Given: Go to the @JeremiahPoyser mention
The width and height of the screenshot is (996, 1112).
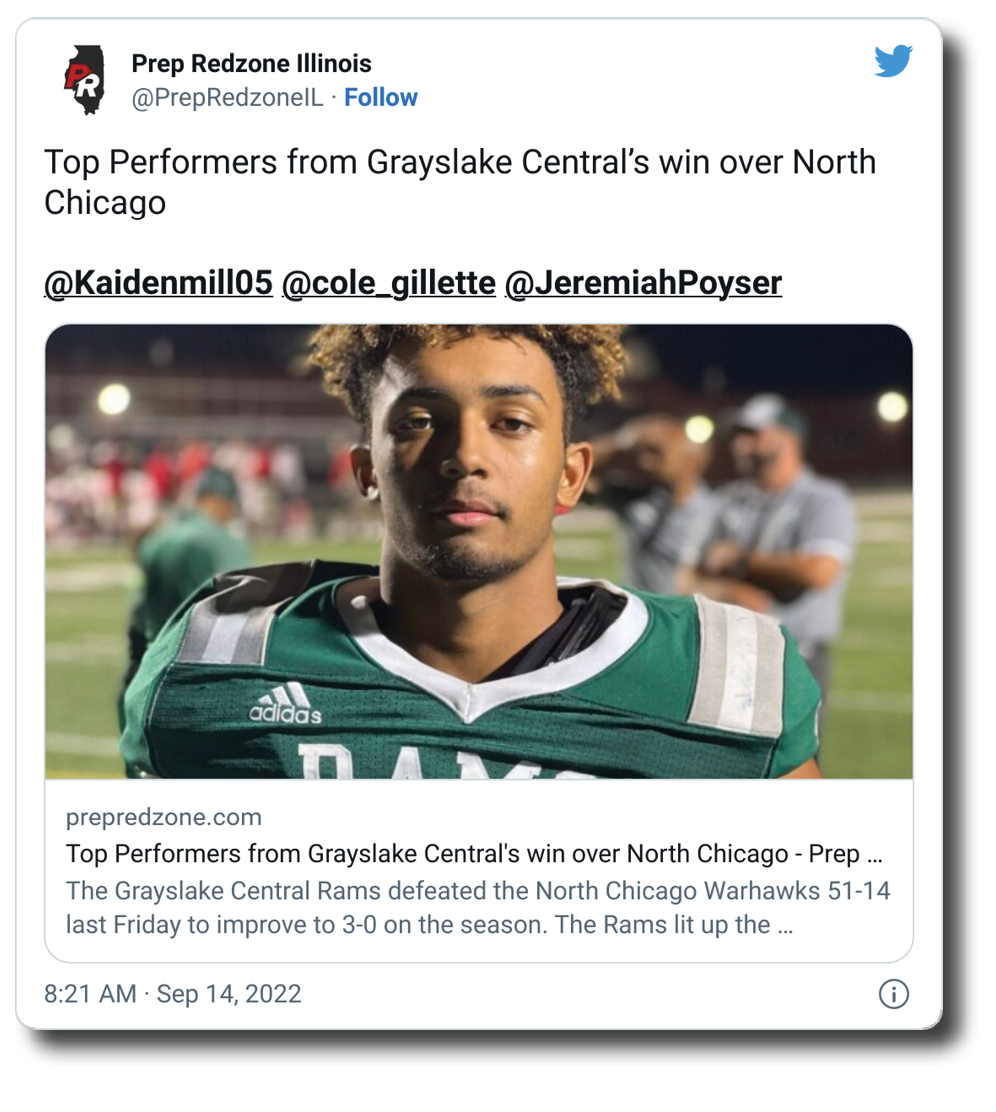Looking at the screenshot, I should pyautogui.click(x=643, y=283).
